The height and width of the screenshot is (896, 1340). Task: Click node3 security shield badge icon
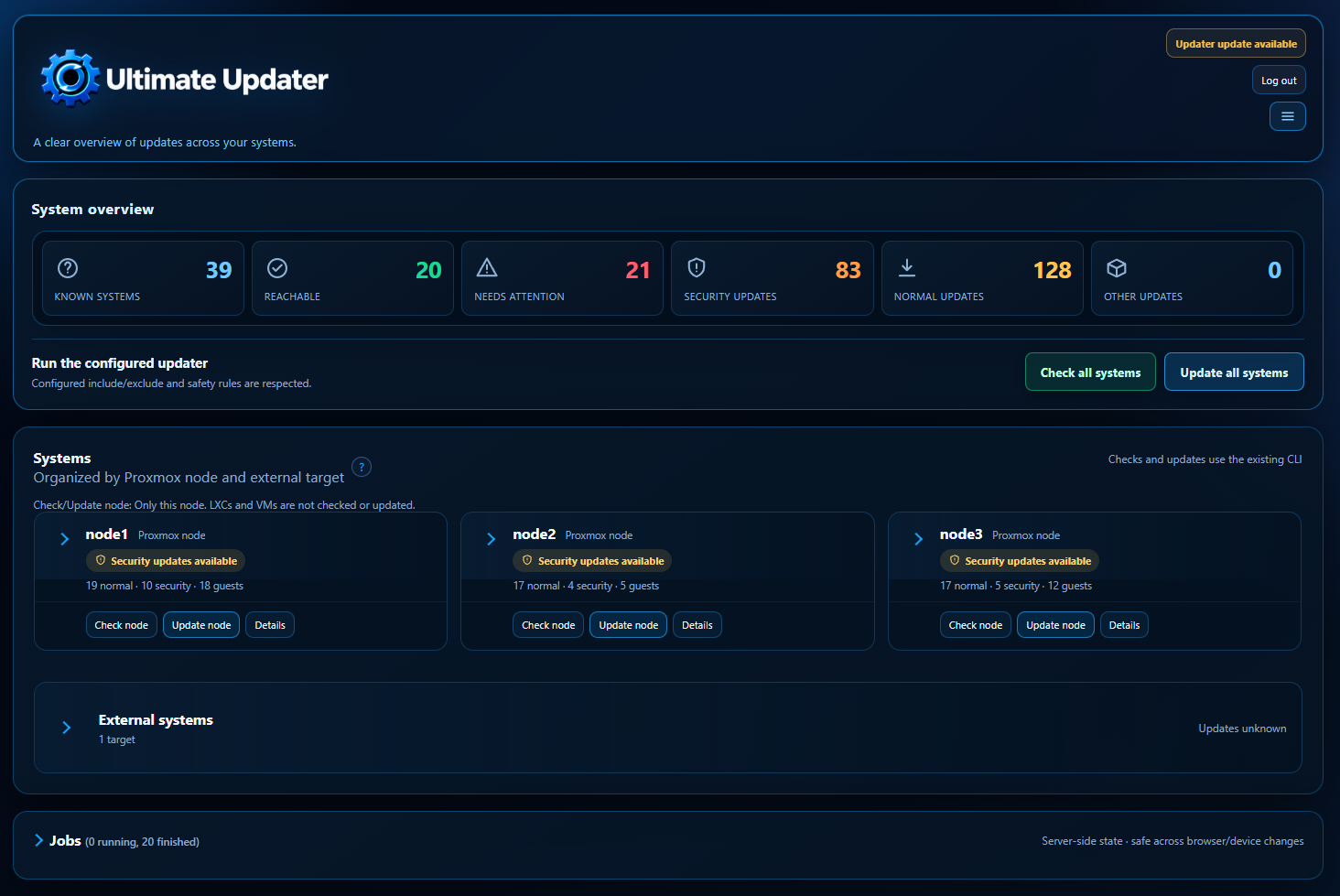[x=955, y=560]
